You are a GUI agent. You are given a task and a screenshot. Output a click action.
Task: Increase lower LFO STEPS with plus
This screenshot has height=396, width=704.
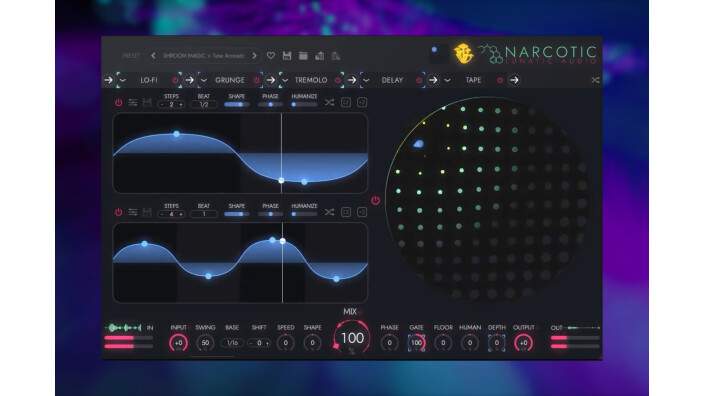click(x=181, y=214)
